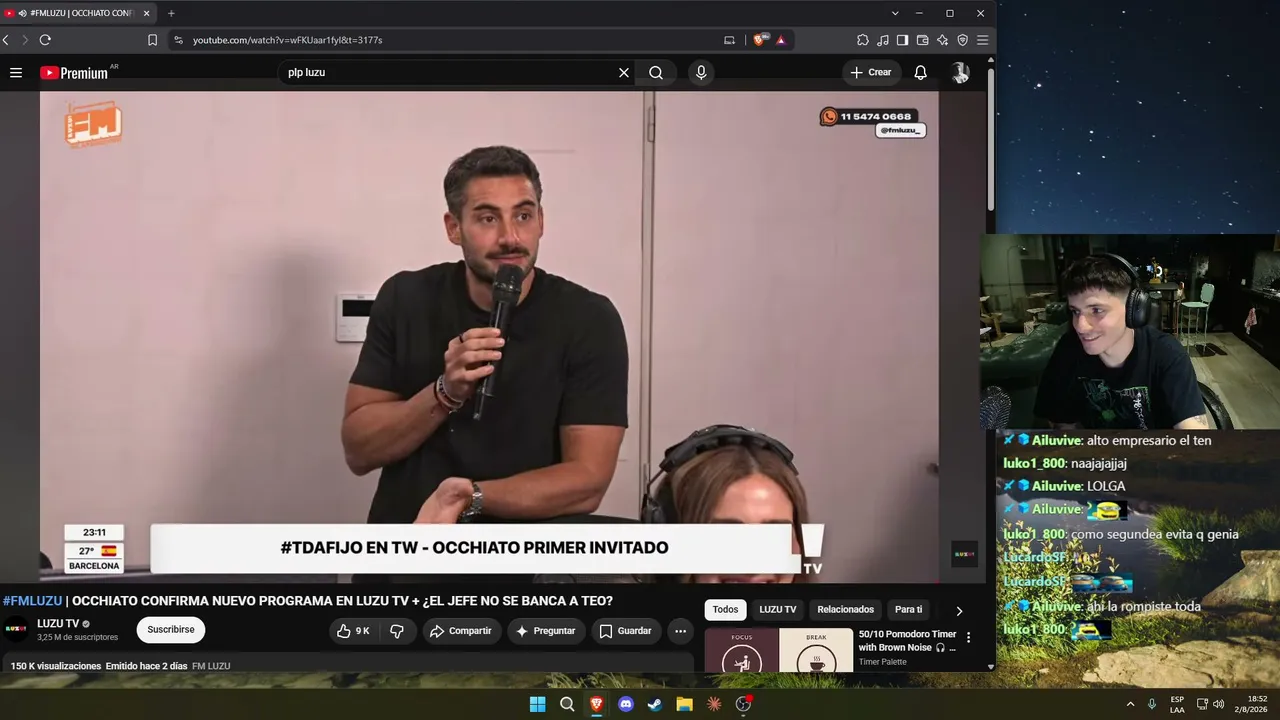The width and height of the screenshot is (1280, 720).
Task: Click the Preguntar AI button
Action: pyautogui.click(x=545, y=631)
